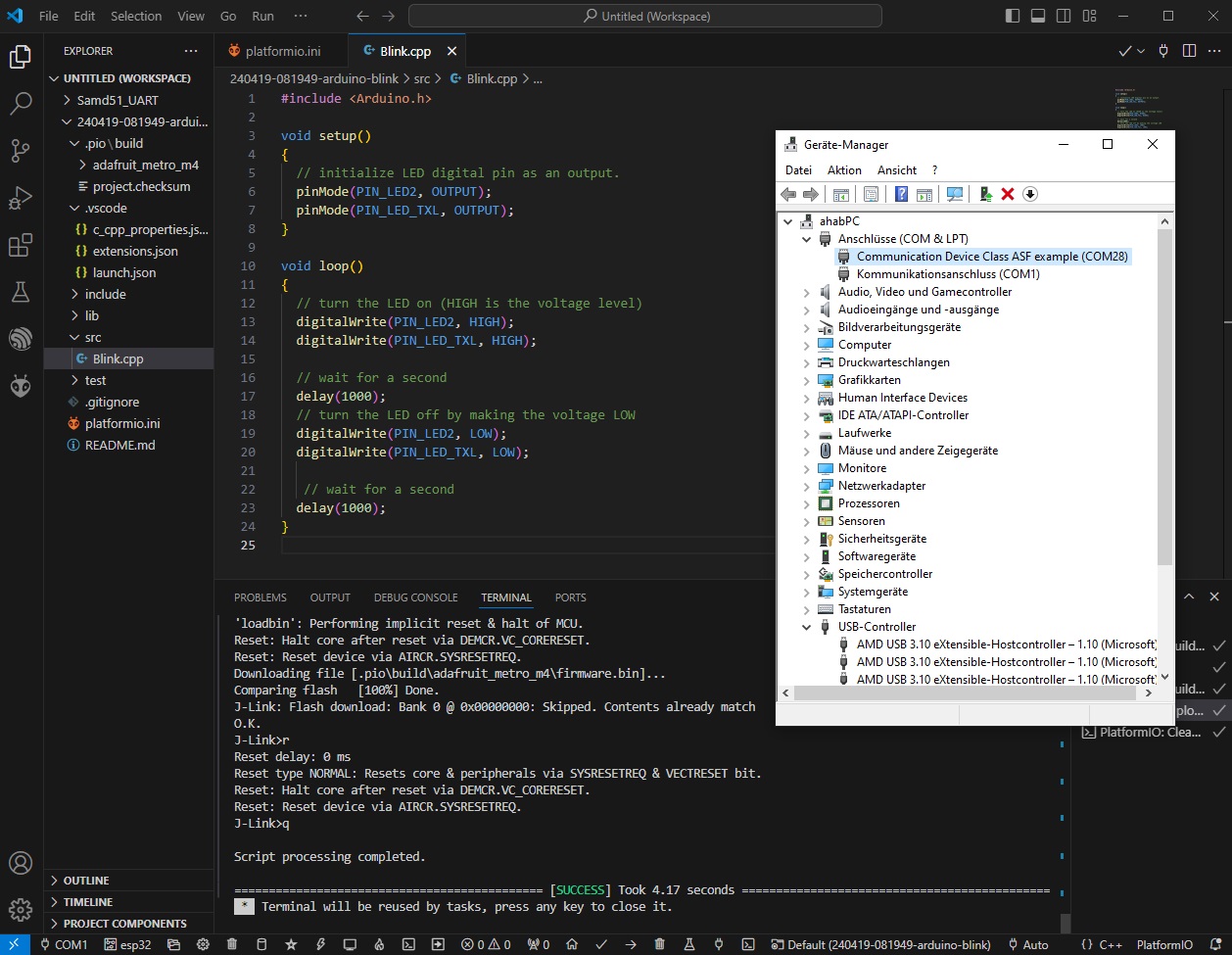1232x955 pixels.
Task: Click the black down-arrow circle icon in the Geräte-Manager toolbar
Action: click(x=1030, y=194)
